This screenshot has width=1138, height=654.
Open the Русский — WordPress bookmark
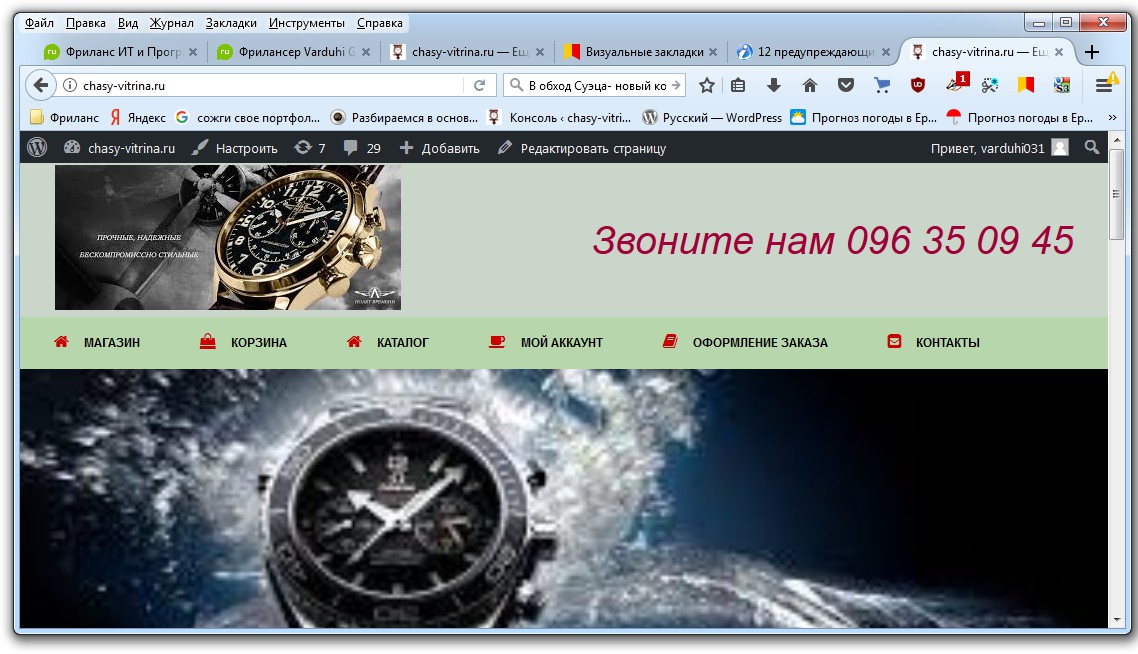[x=713, y=118]
